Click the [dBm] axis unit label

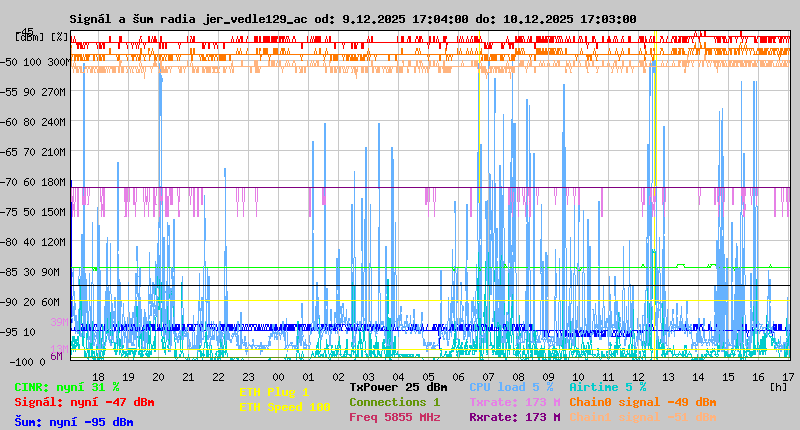pos(30,37)
